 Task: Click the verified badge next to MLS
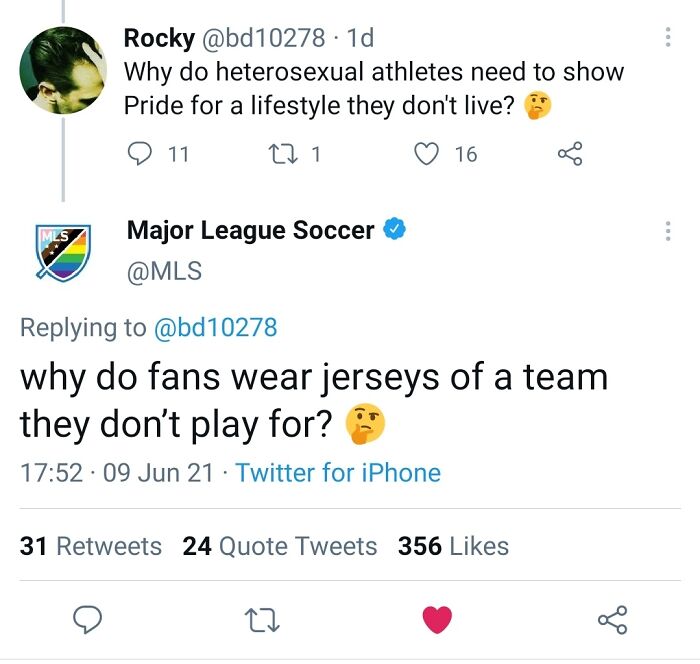(x=396, y=230)
